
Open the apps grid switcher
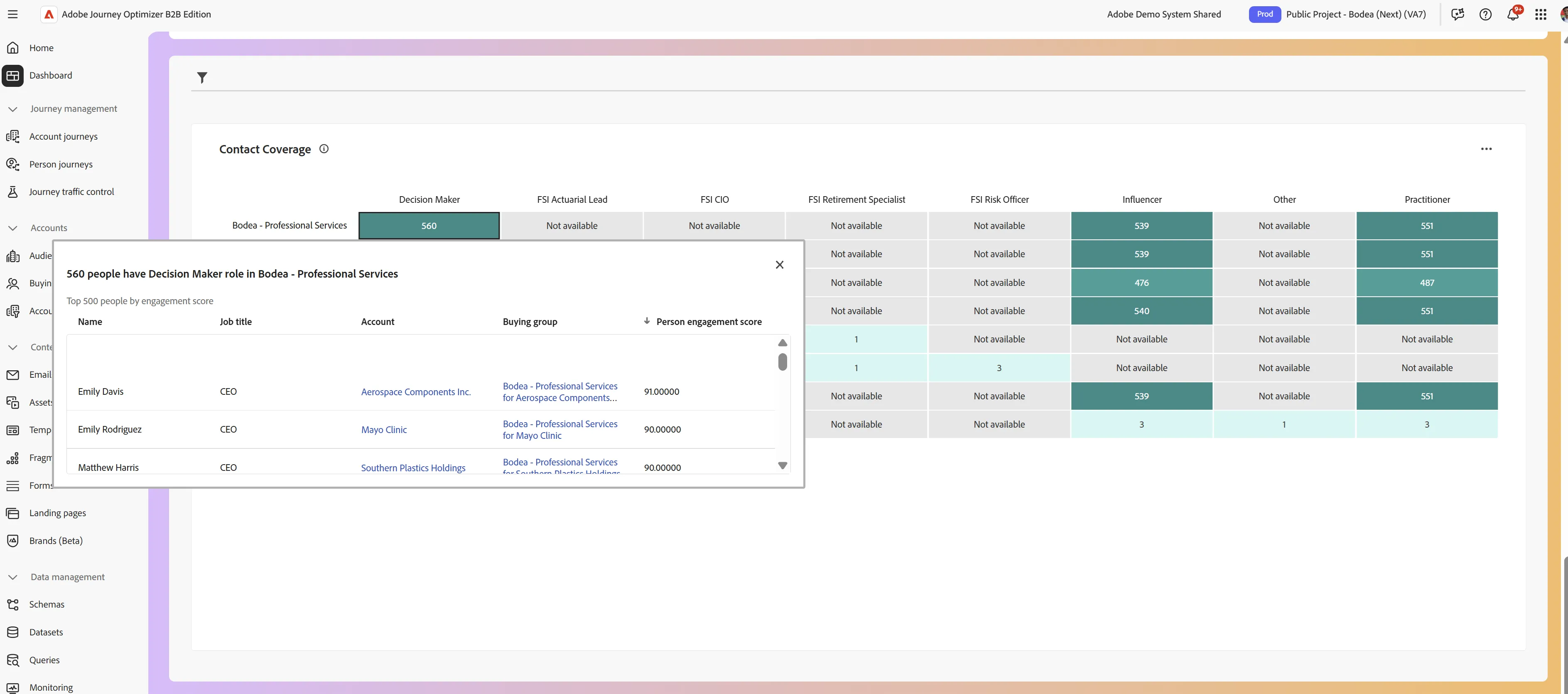(x=1541, y=14)
